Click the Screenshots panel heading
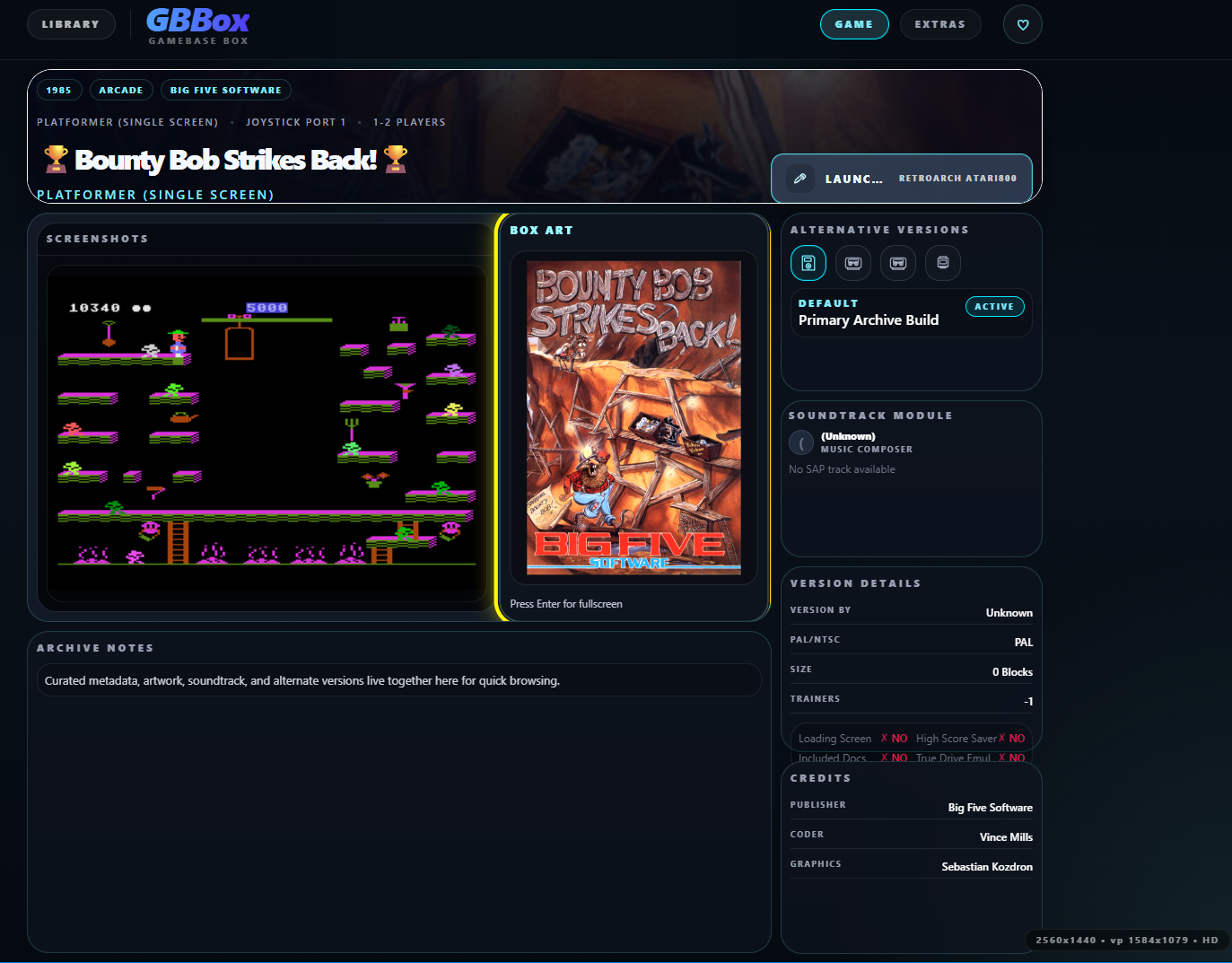The image size is (1232, 963). [97, 239]
